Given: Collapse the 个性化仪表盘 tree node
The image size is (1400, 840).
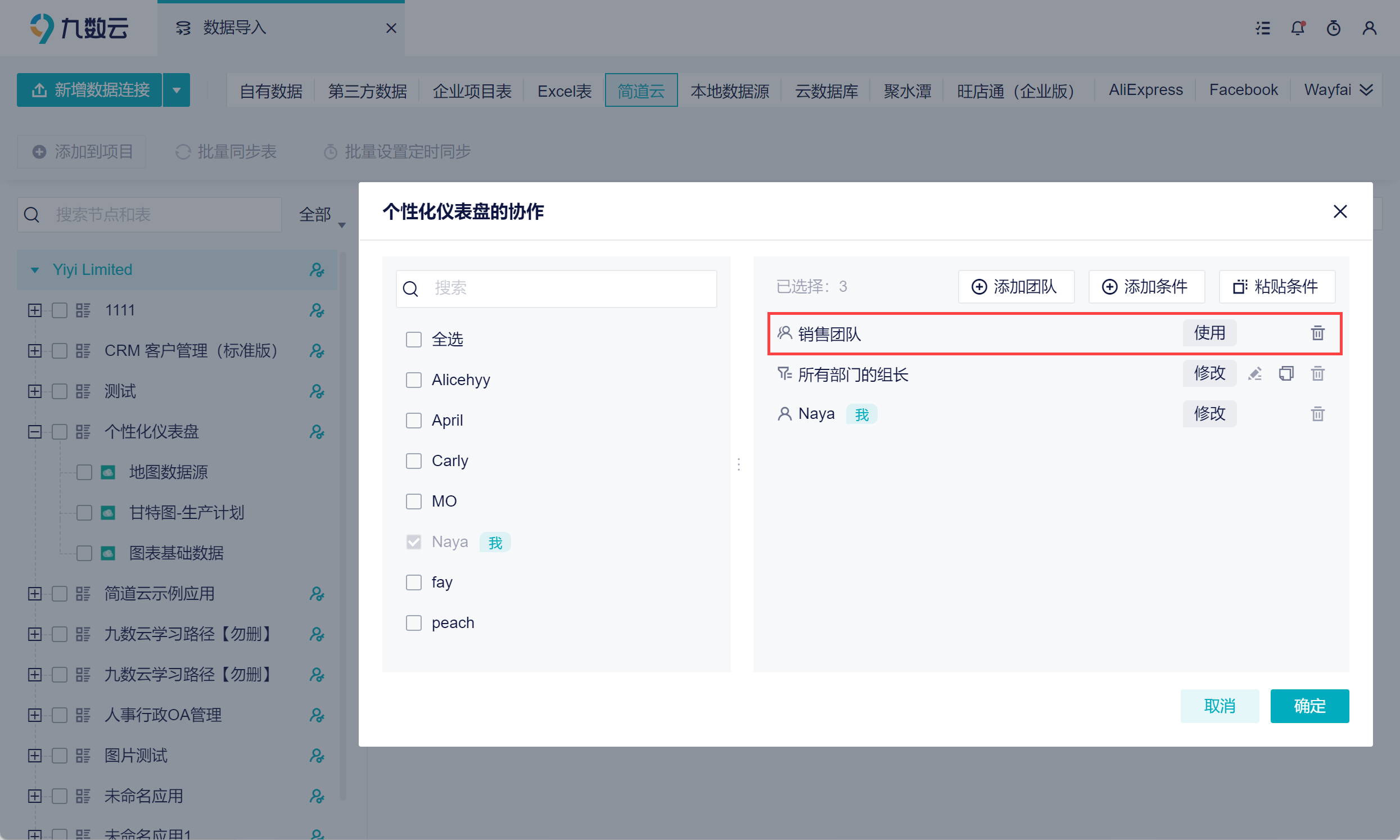Looking at the screenshot, I should (x=34, y=432).
